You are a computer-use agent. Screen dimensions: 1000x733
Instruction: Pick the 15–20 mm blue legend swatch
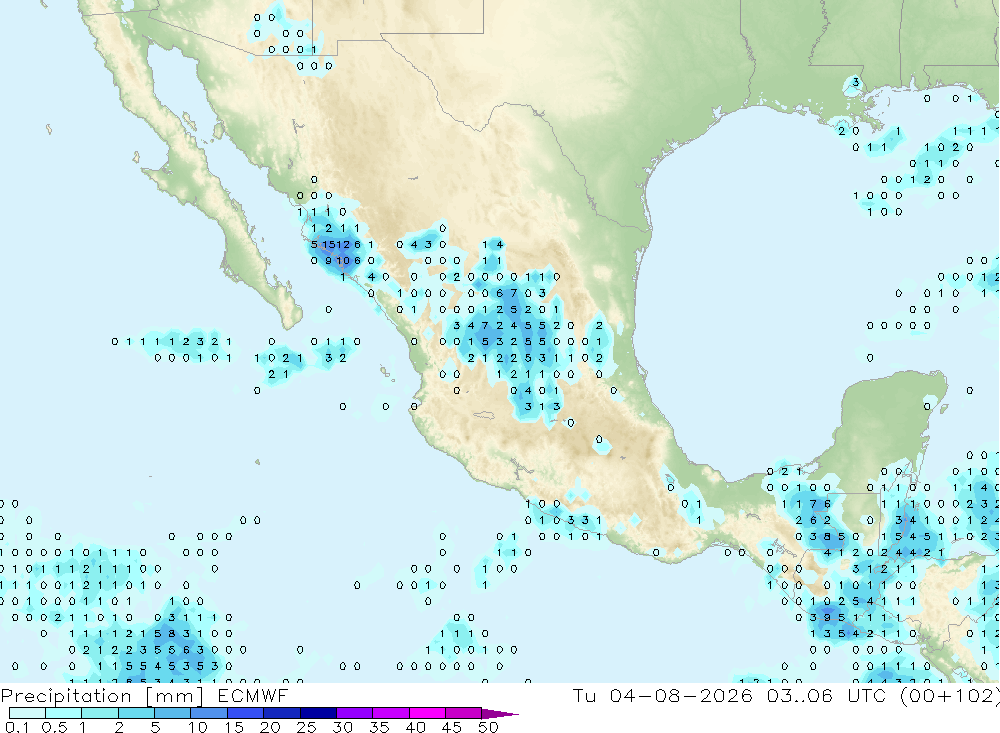(x=246, y=713)
